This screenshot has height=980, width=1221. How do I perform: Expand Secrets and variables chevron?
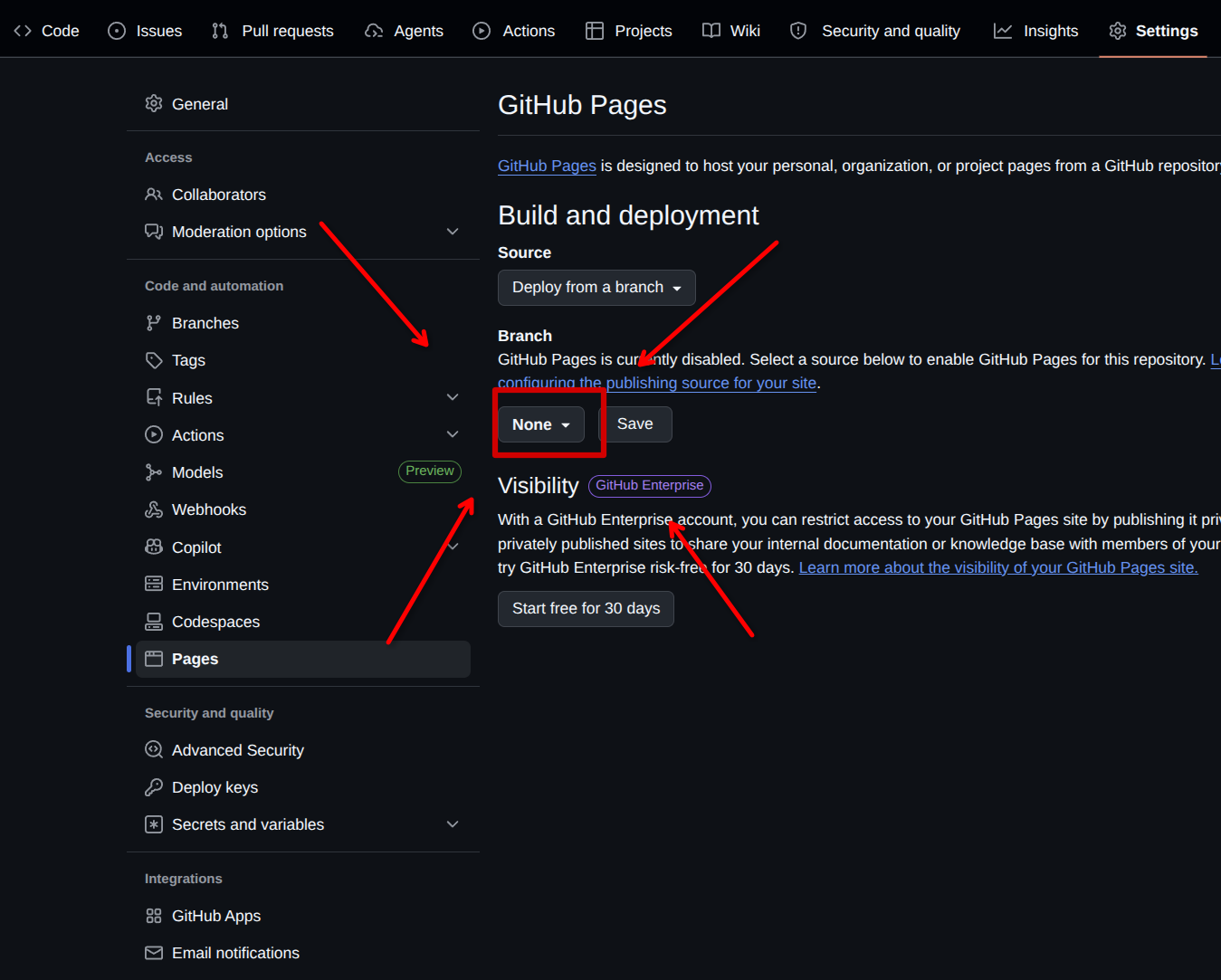pos(453,824)
